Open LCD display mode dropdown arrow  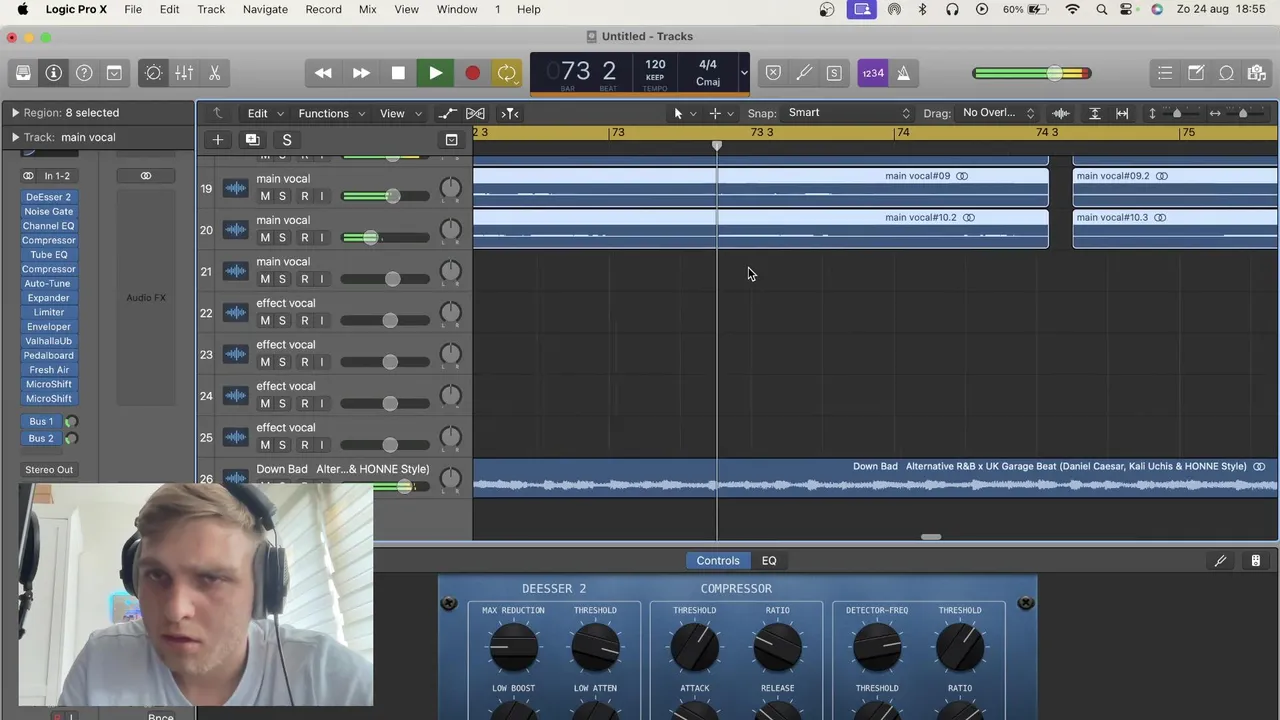(x=743, y=73)
